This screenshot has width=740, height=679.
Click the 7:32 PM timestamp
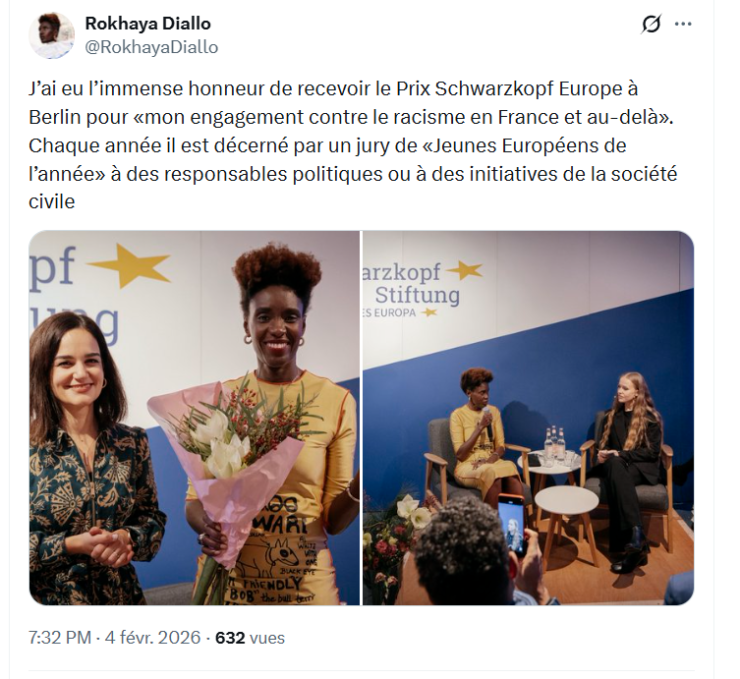tap(59, 637)
